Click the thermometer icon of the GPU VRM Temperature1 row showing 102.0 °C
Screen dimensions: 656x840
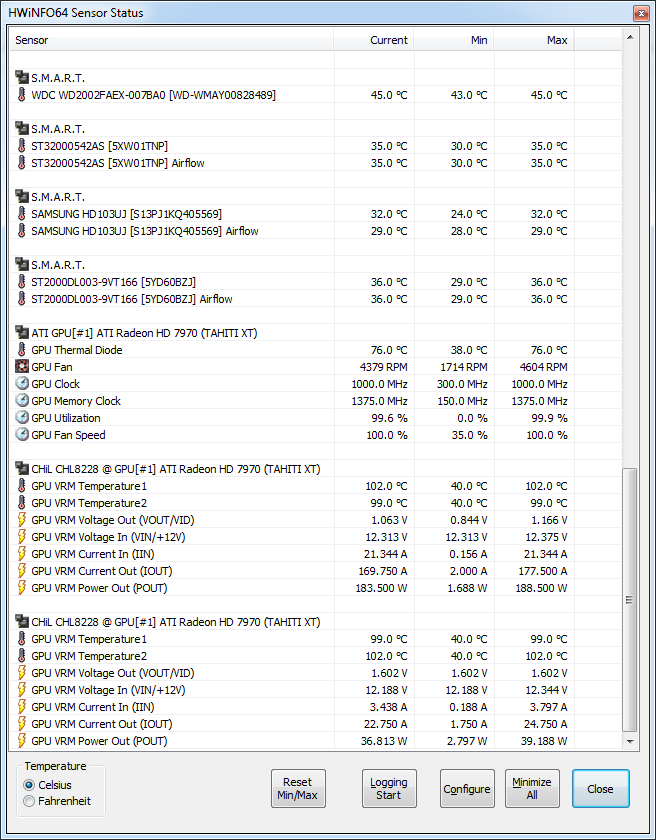(x=21, y=486)
